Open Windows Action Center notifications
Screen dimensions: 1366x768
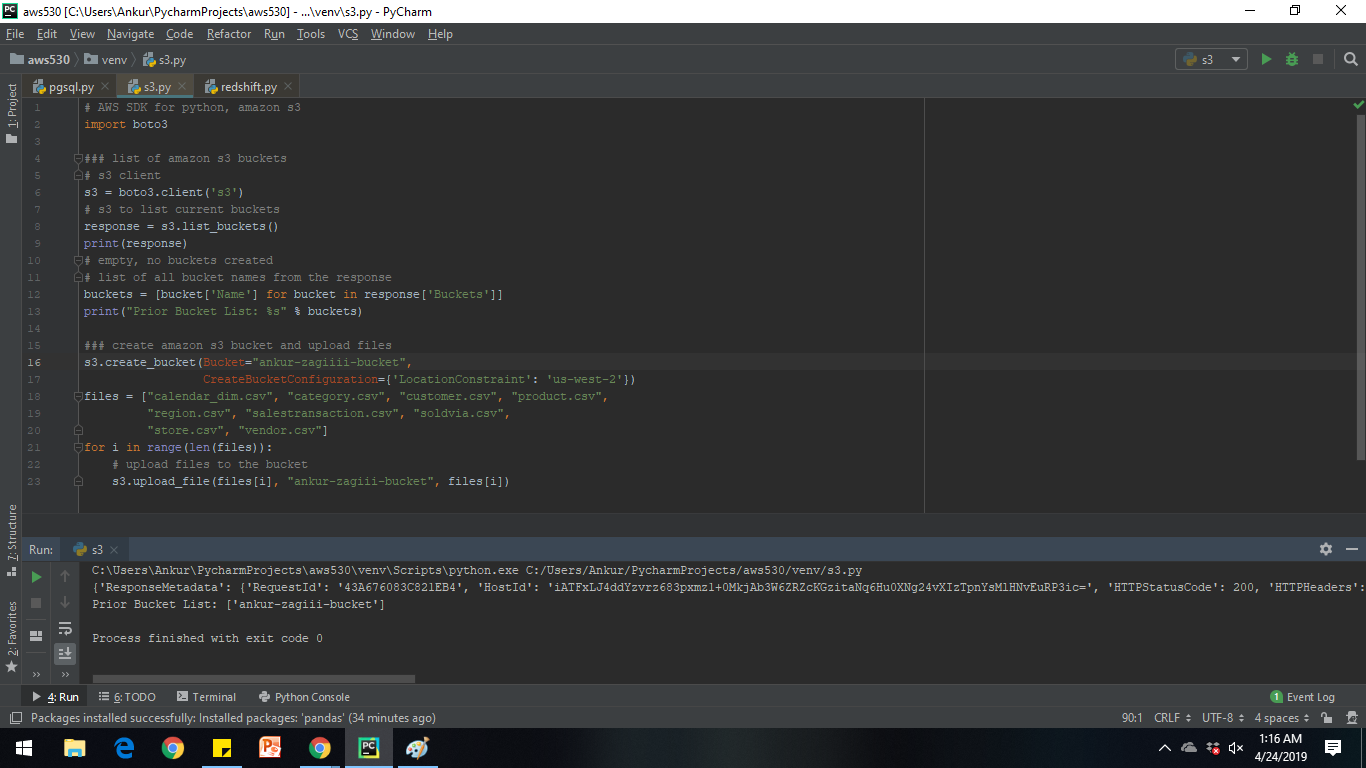[1333, 748]
